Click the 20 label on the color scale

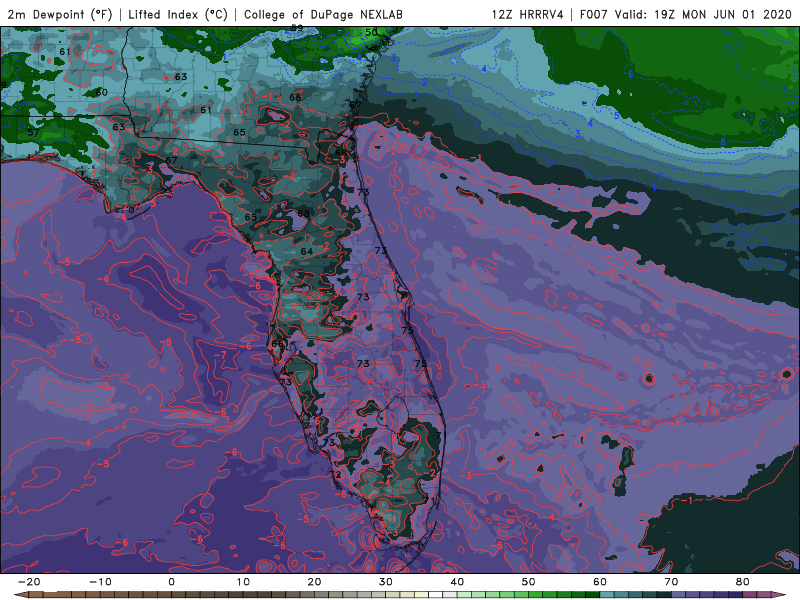314,582
